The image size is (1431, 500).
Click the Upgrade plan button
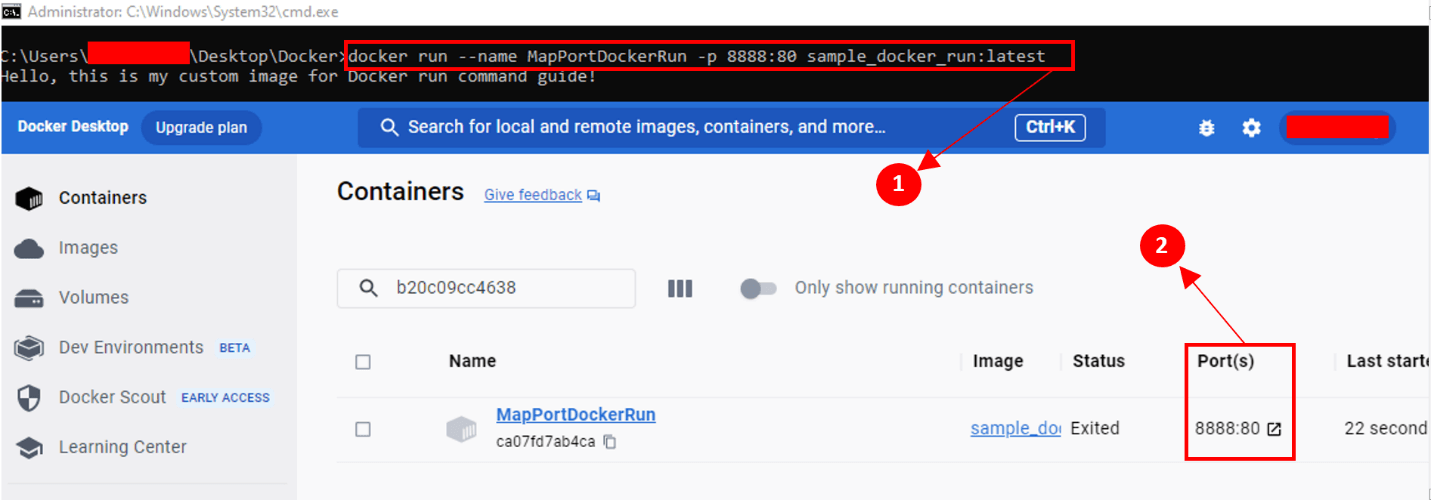coord(201,128)
